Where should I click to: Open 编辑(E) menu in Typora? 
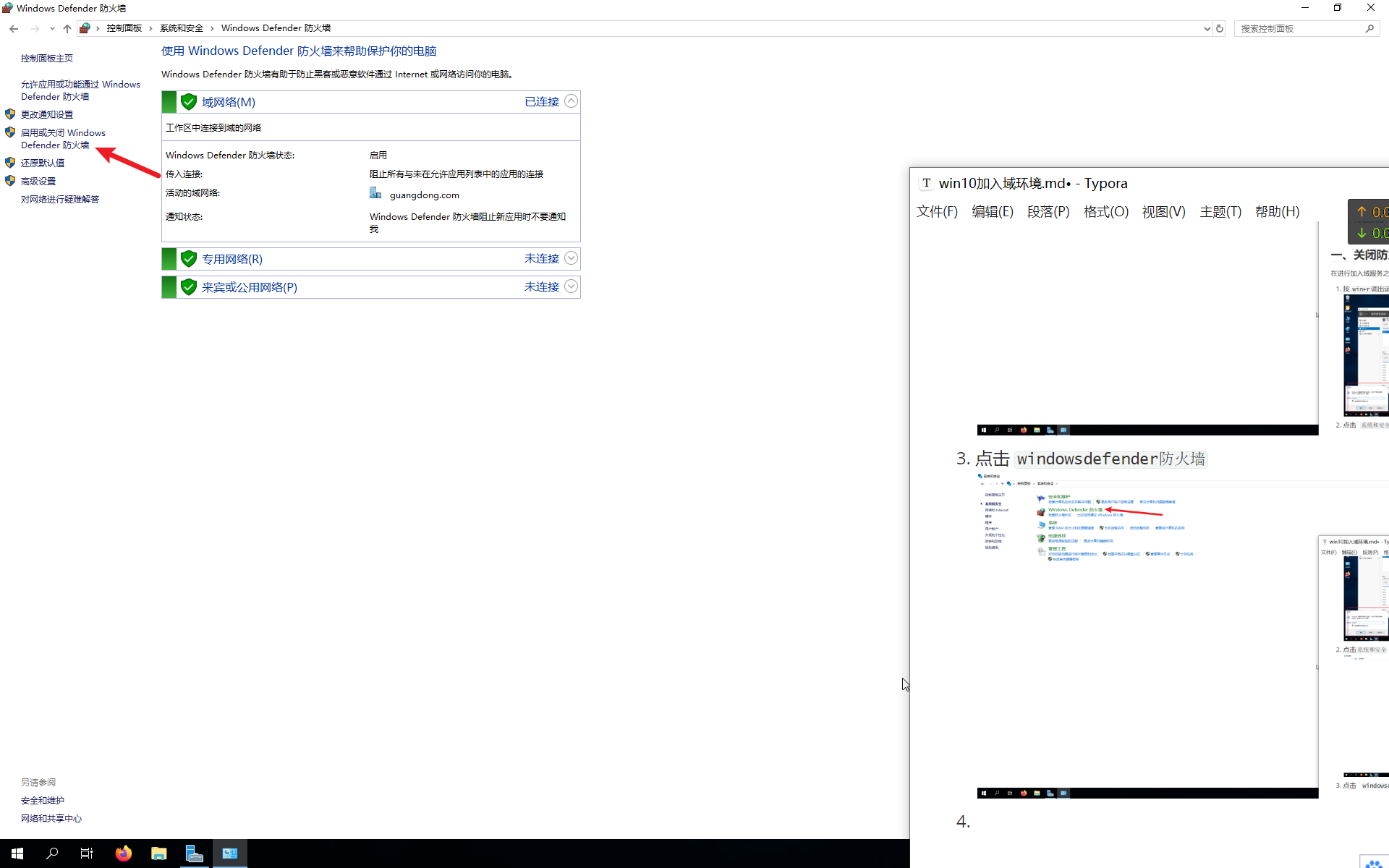pyautogui.click(x=993, y=212)
